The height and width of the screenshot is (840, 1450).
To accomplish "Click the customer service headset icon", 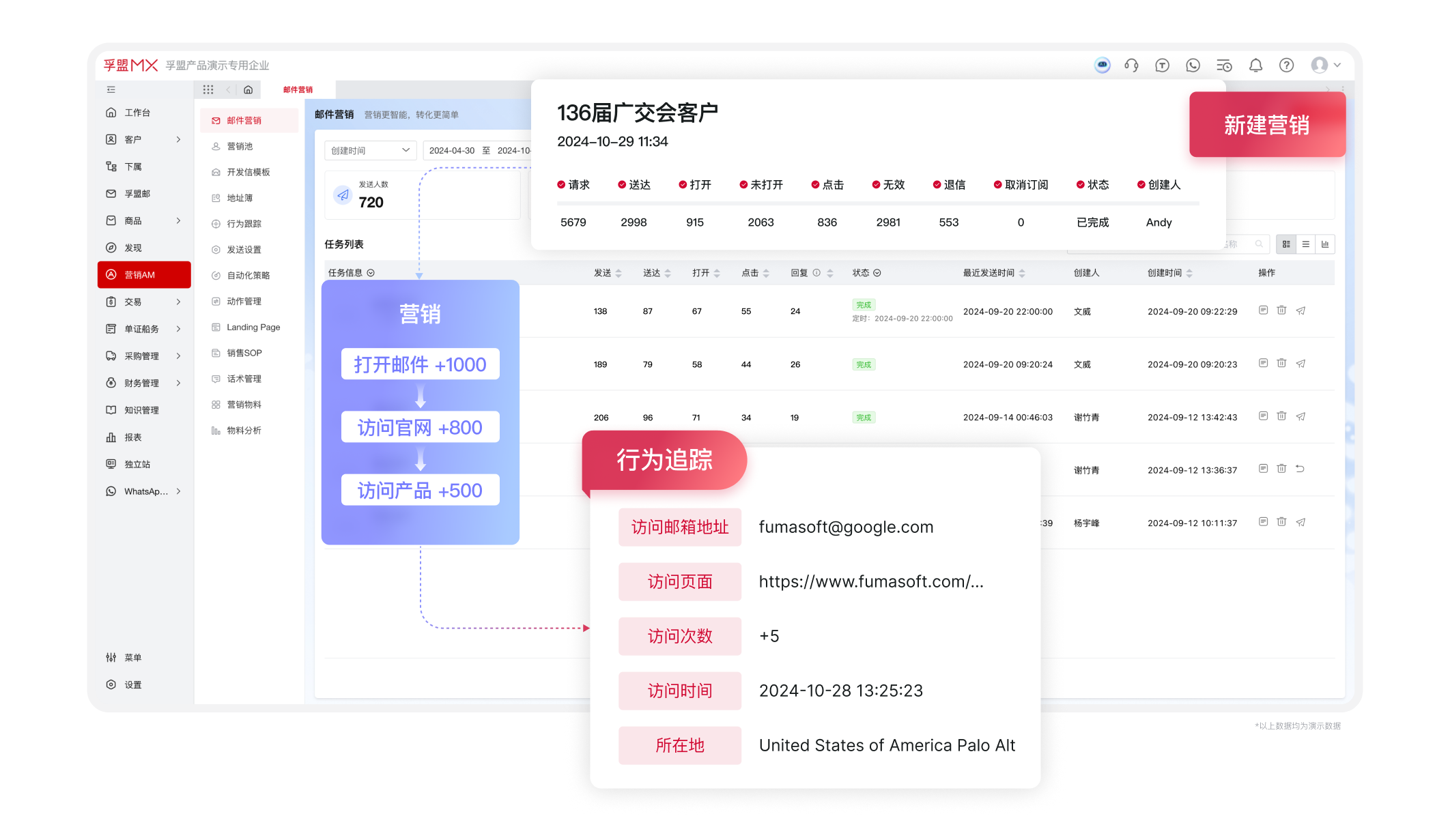I will [1131, 66].
